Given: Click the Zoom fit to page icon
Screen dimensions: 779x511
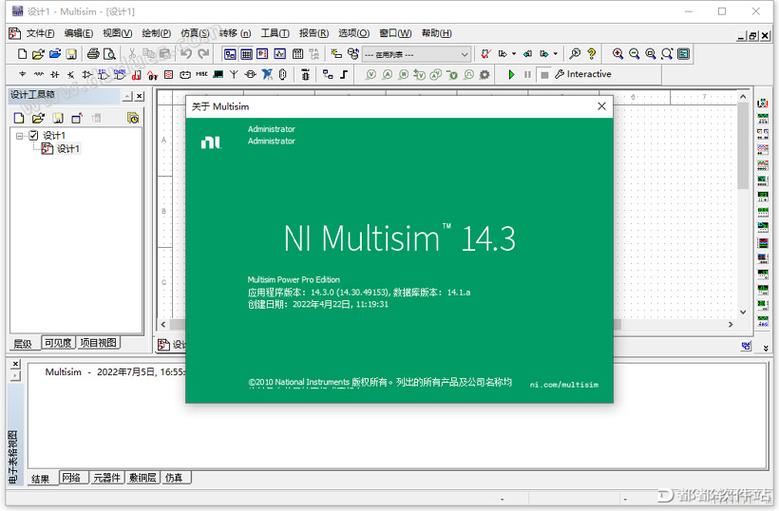Looking at the screenshot, I should [x=667, y=54].
